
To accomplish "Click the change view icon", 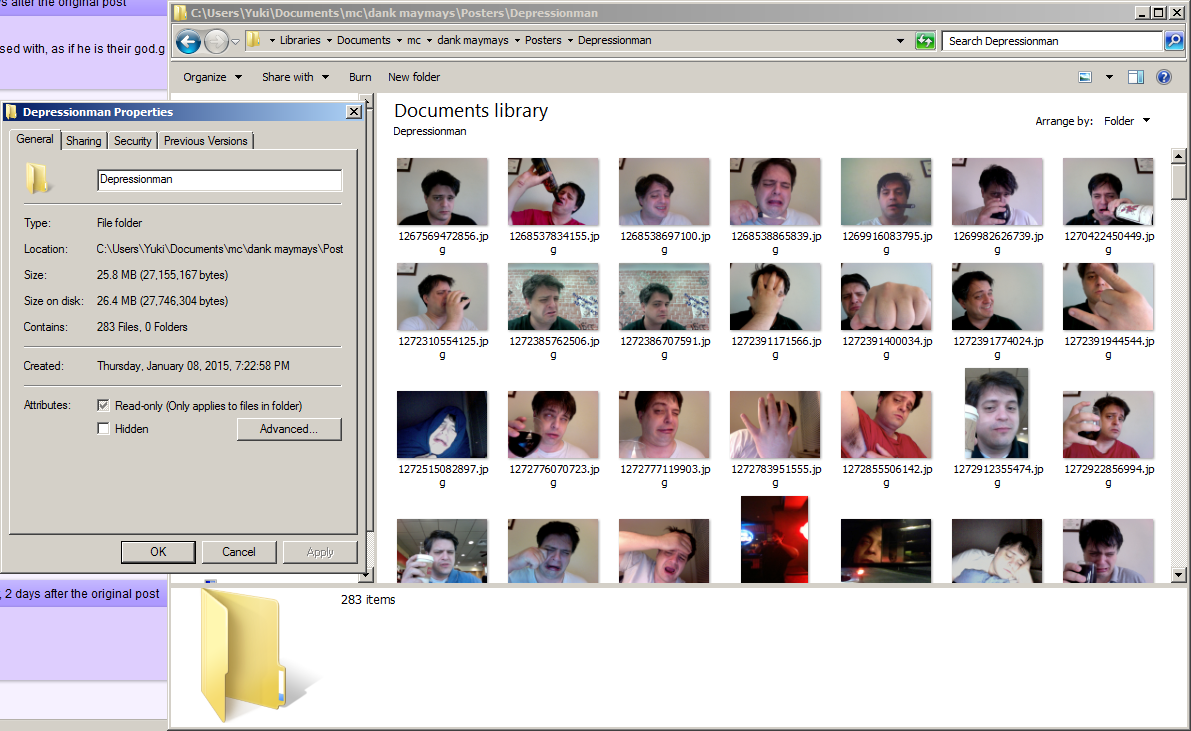I will click(x=1085, y=77).
